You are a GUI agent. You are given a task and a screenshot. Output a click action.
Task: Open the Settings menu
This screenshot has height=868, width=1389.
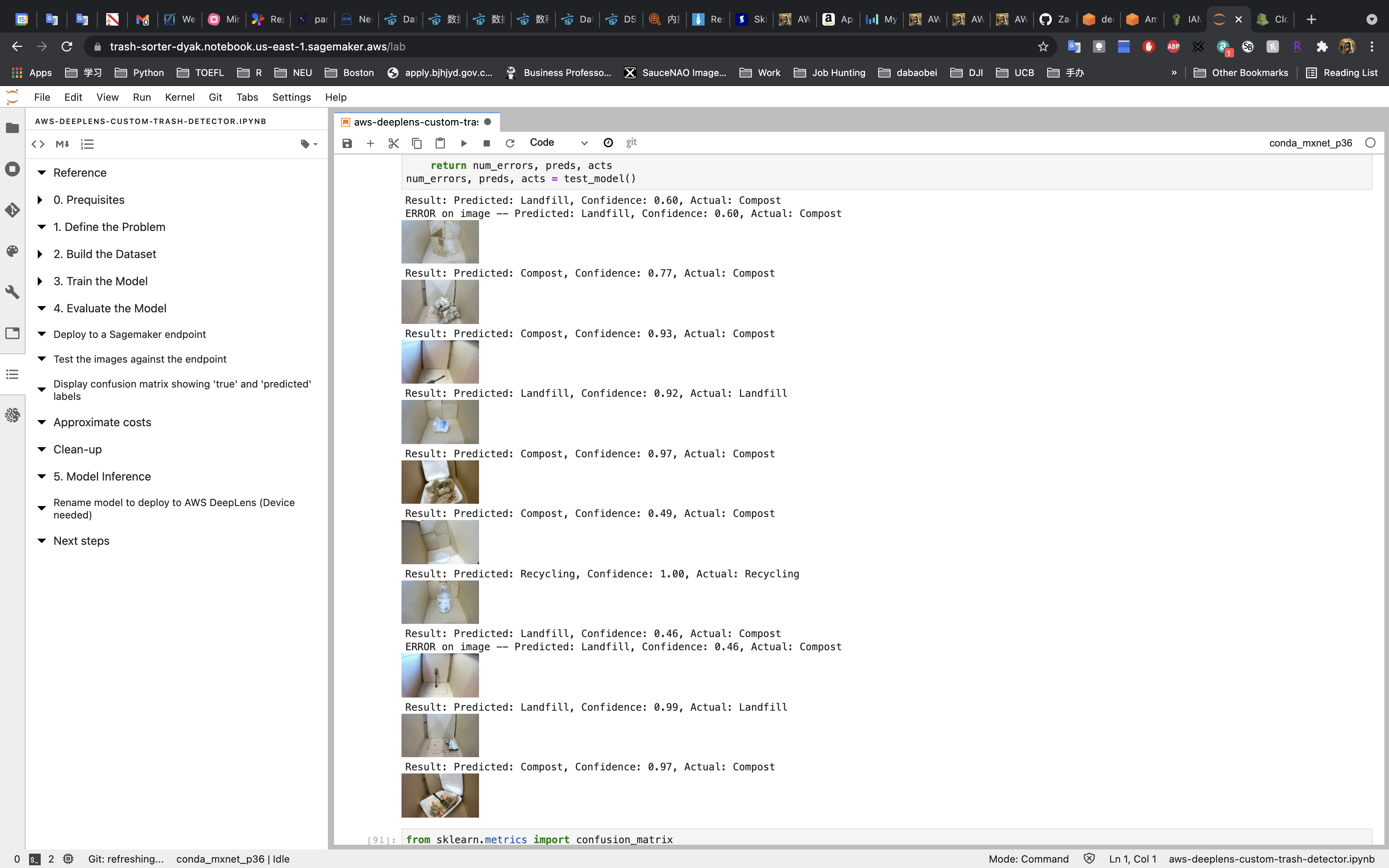point(291,97)
